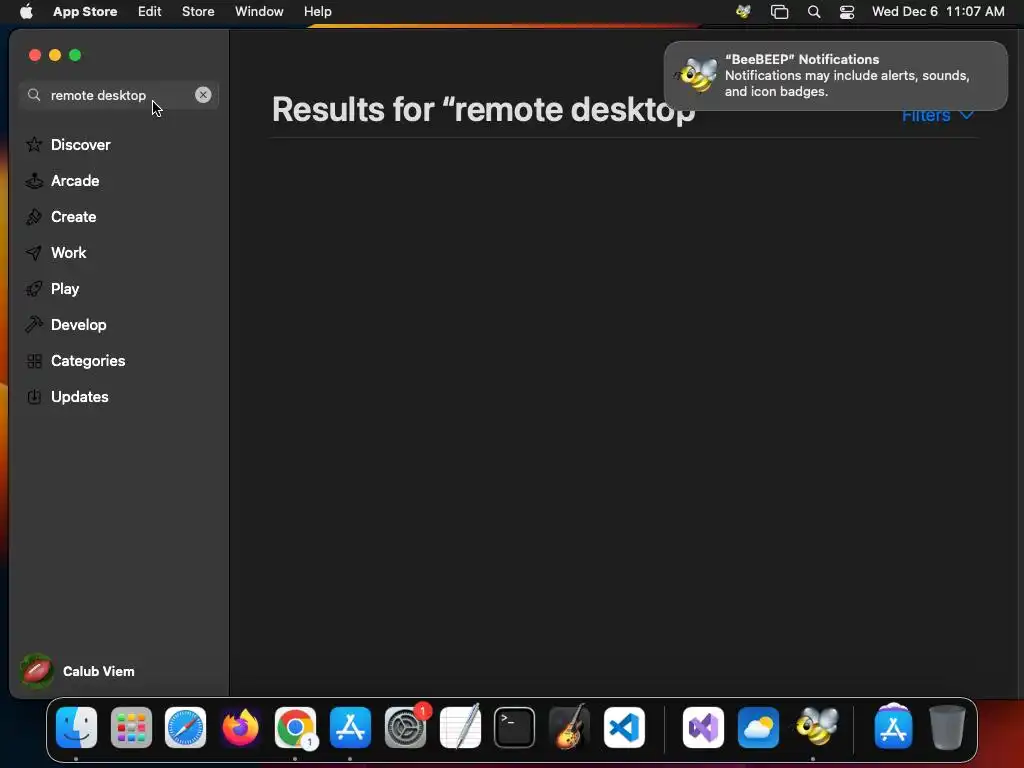Open System Settings with red badge in Dock
This screenshot has width=1024, height=768.
point(406,727)
